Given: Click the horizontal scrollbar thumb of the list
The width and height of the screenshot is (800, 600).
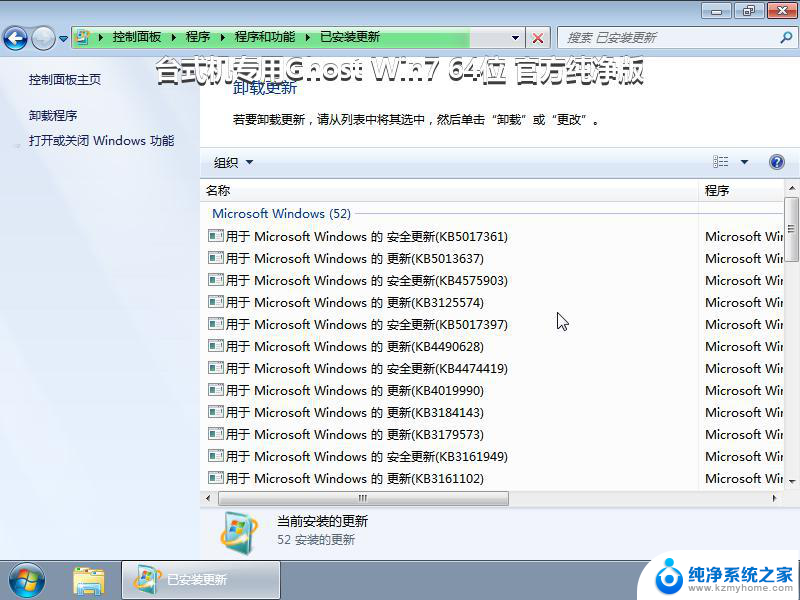Looking at the screenshot, I should point(363,498).
